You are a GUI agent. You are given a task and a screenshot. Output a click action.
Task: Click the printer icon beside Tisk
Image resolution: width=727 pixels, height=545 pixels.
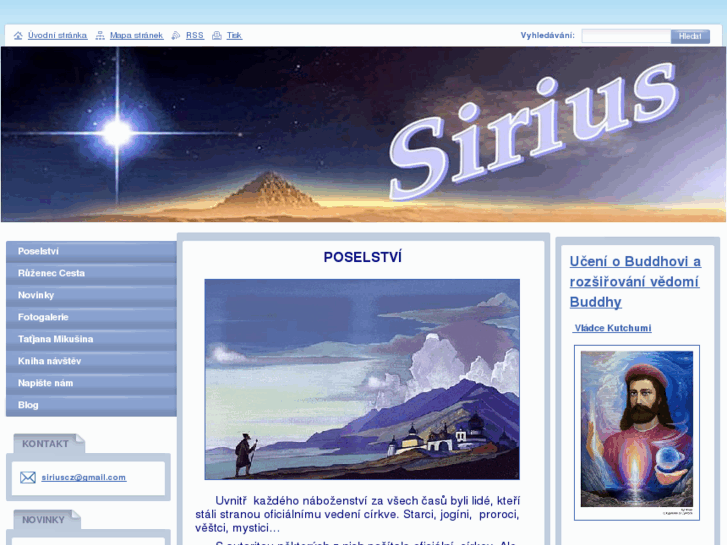217,36
